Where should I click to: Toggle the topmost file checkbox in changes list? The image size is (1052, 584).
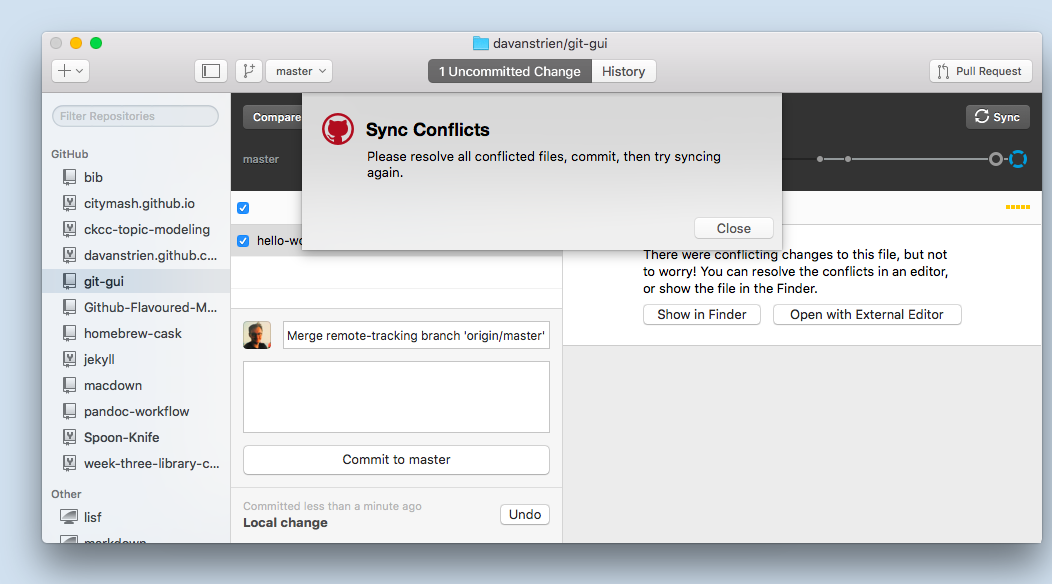coord(242,207)
